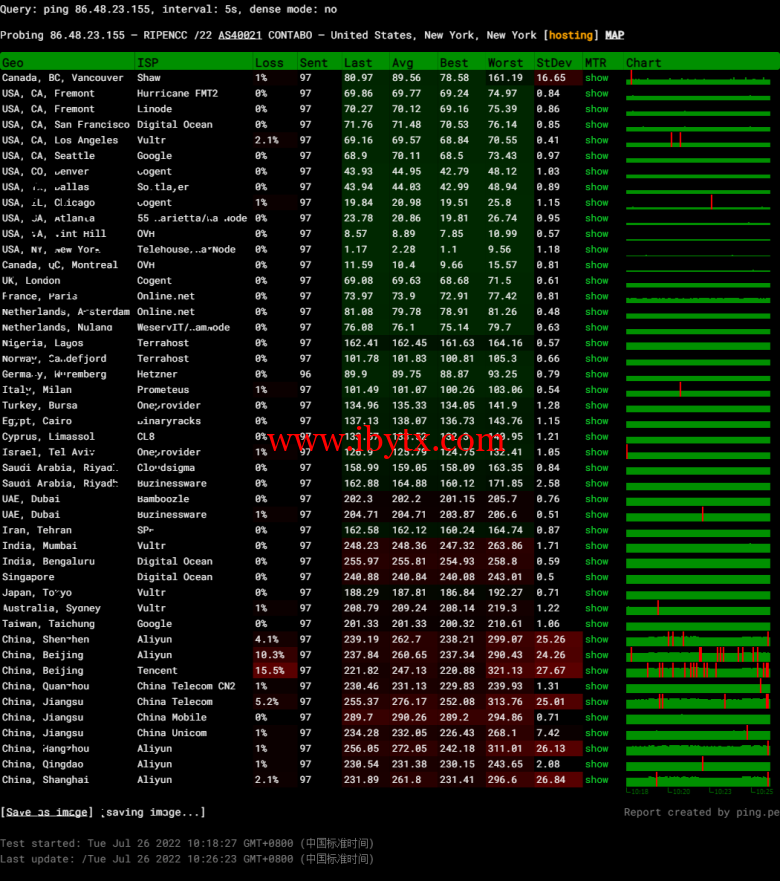This screenshot has height=881, width=780.
Task: Show MTR for UK London Cogent row
Action: click(x=597, y=281)
